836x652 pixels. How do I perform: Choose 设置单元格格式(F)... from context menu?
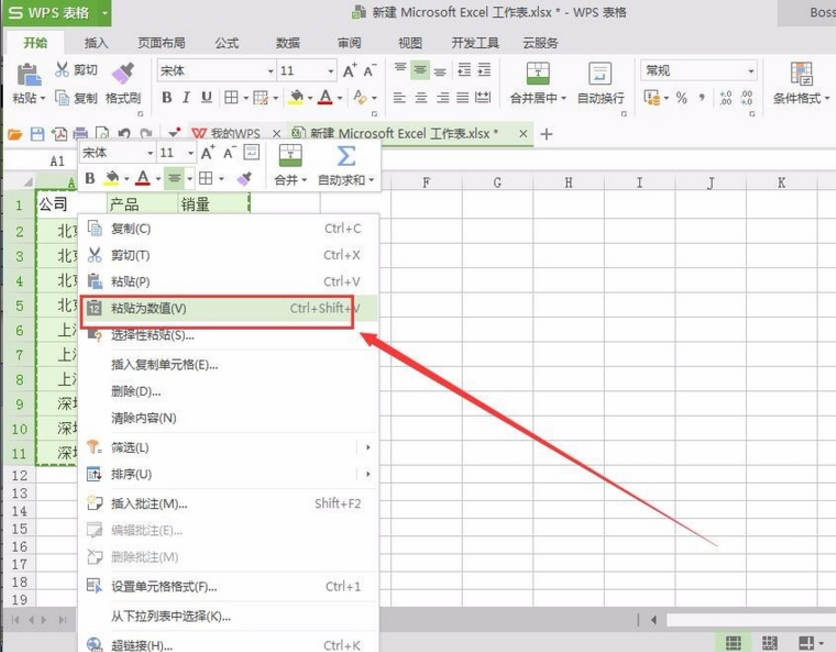coord(229,587)
